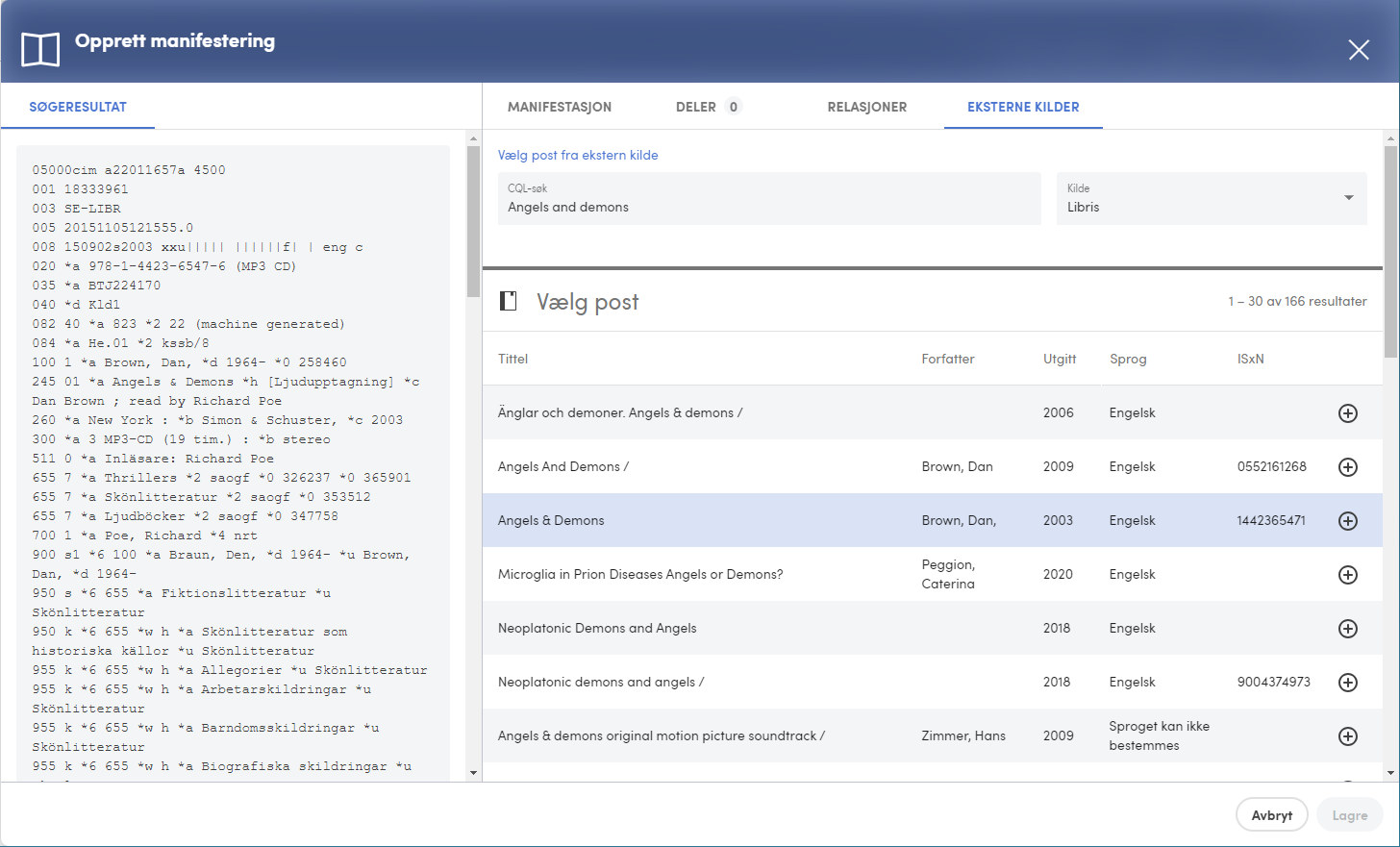The height and width of the screenshot is (847, 1400).
Task: Select the Søgeresultat tab
Action: [78, 107]
